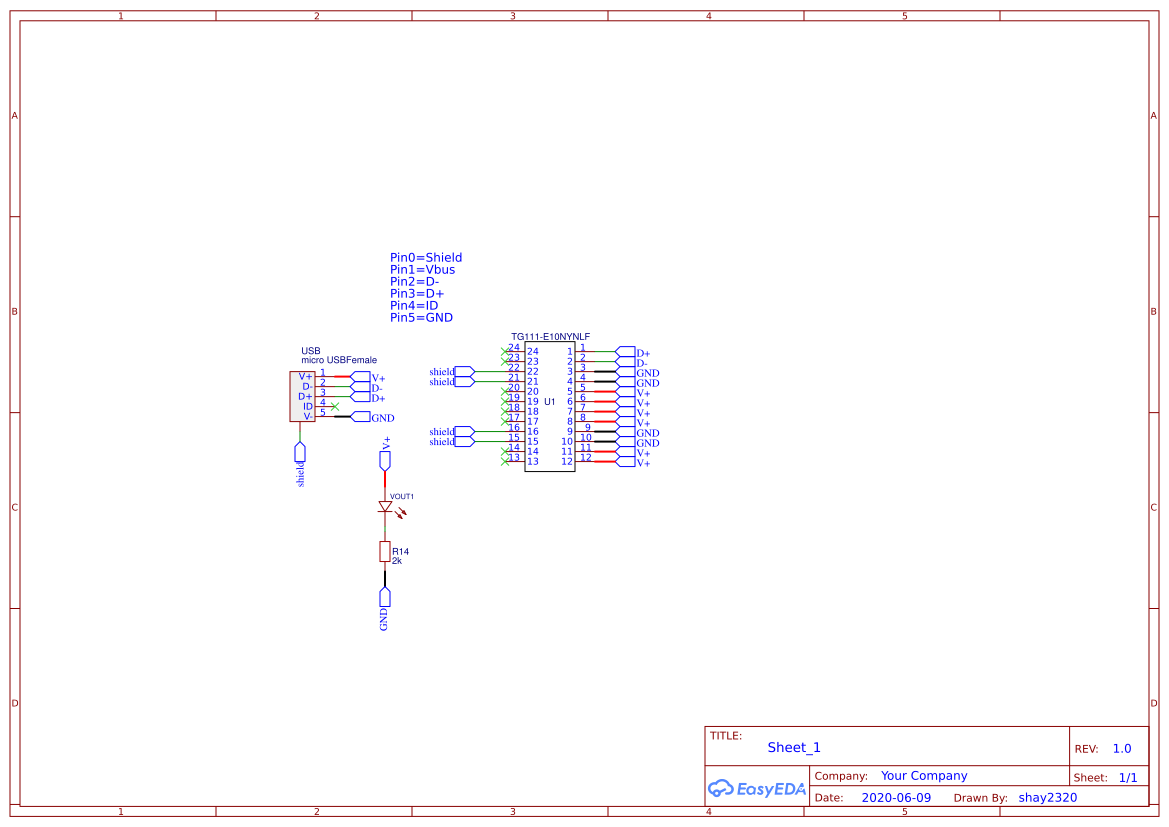
Task: Toggle the no-connect mark on the USB ID pin
Action: pos(333,405)
